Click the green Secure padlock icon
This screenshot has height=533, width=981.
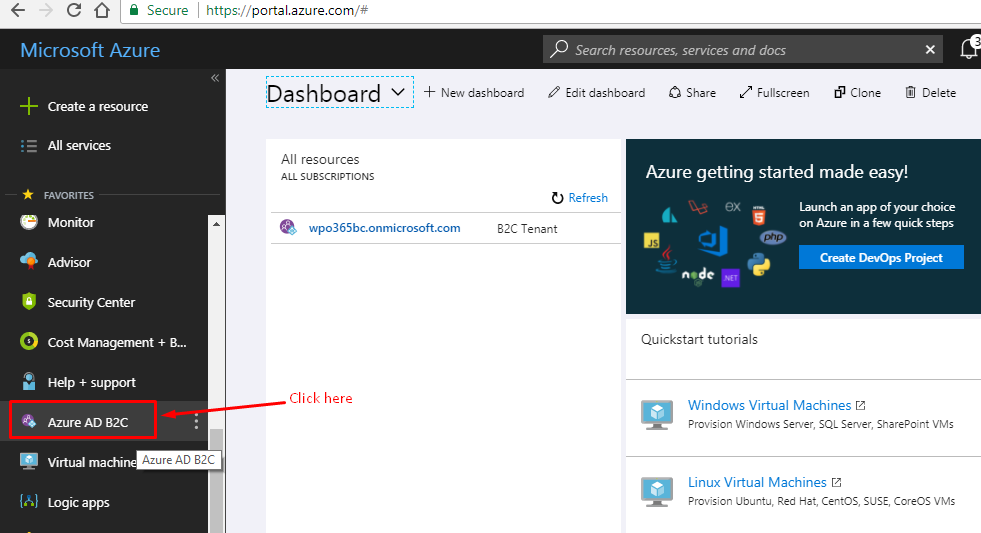click(134, 10)
